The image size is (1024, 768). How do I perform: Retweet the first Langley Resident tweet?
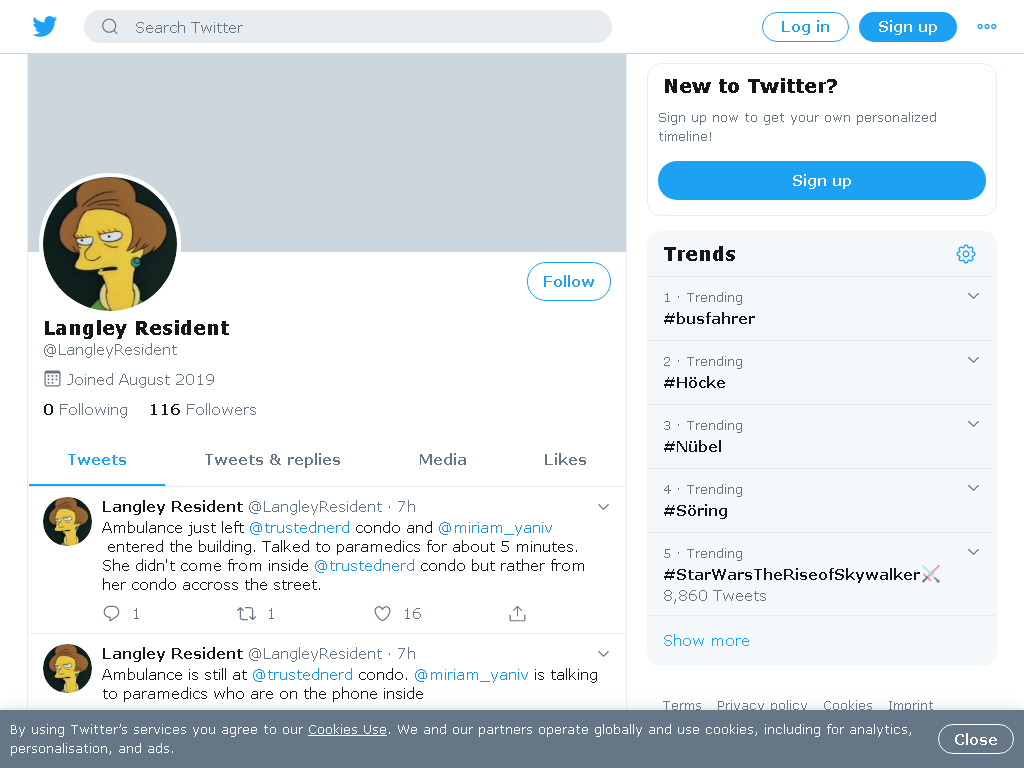click(246, 613)
